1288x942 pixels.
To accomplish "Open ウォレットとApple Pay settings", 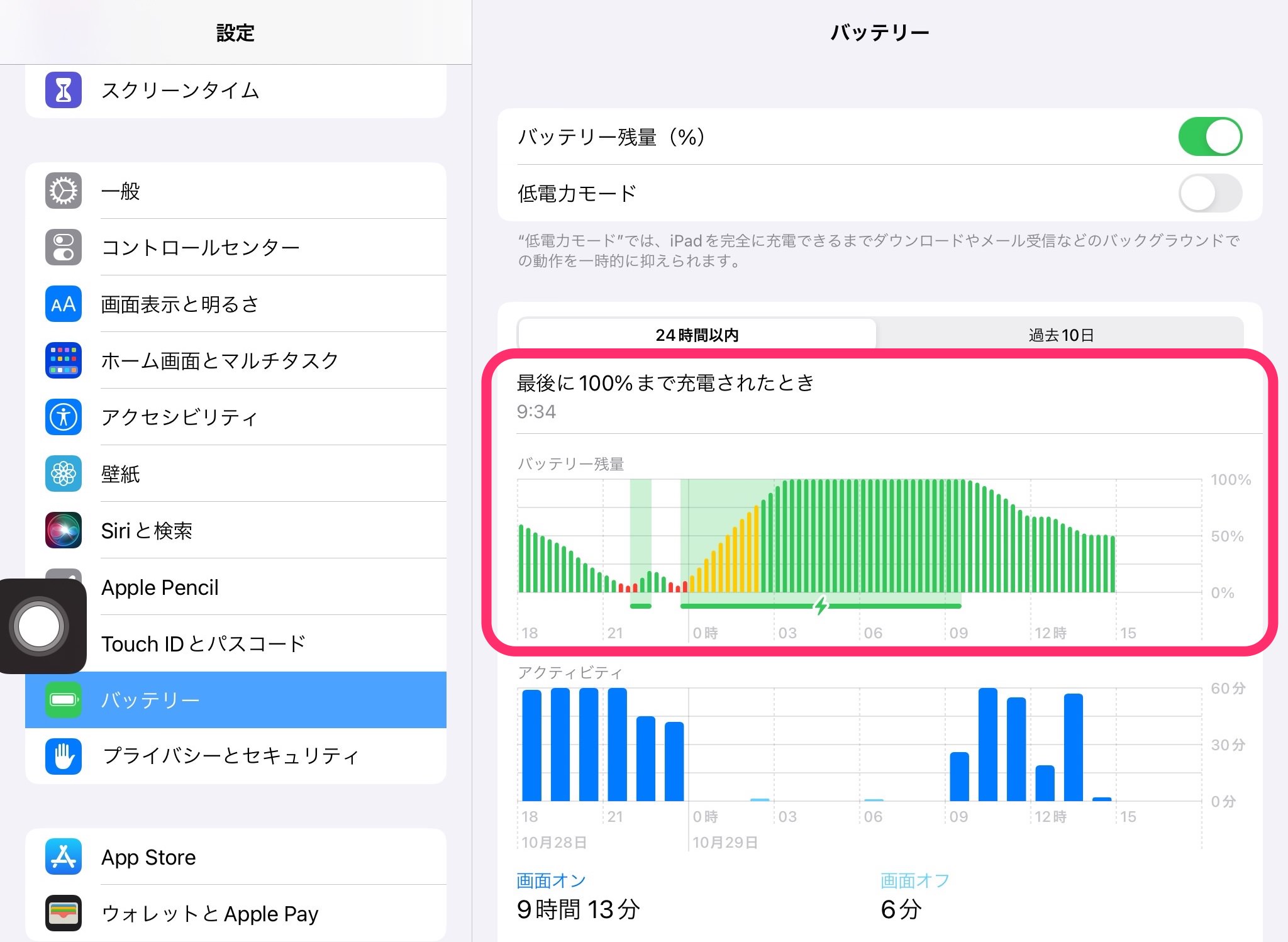I will 236,913.
